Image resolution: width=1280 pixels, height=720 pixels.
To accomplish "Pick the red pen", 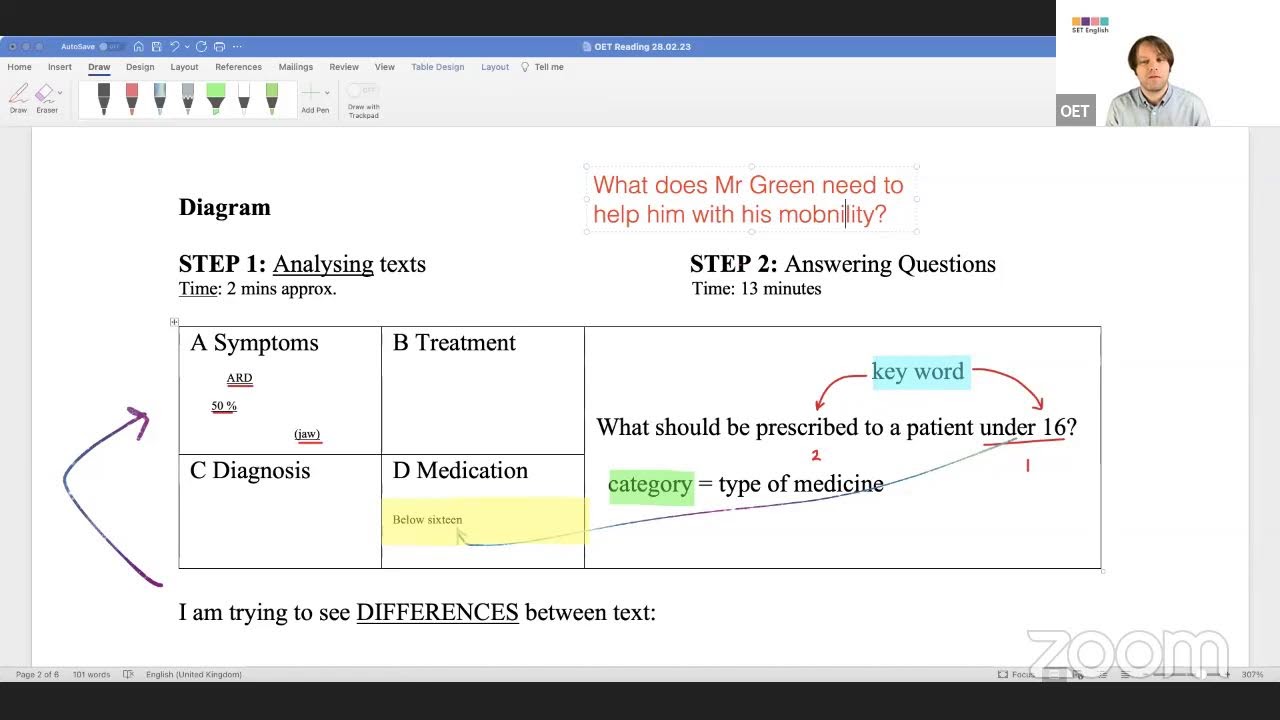I will click(132, 98).
